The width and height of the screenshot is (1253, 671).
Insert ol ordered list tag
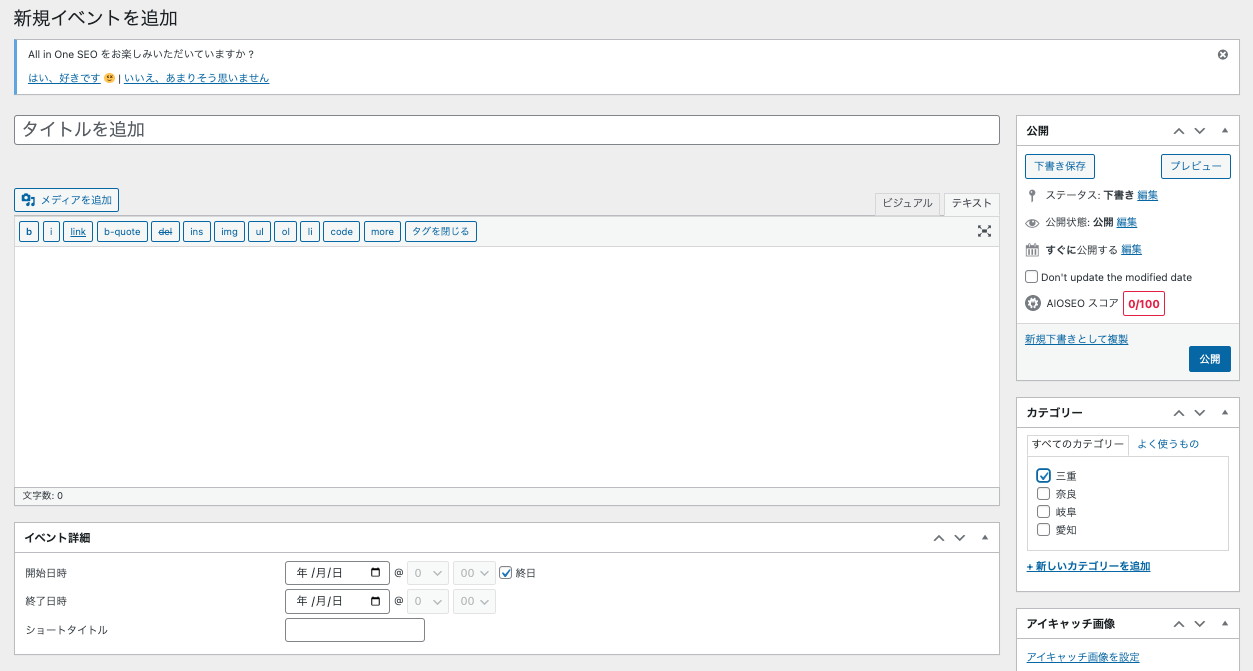click(x=286, y=232)
